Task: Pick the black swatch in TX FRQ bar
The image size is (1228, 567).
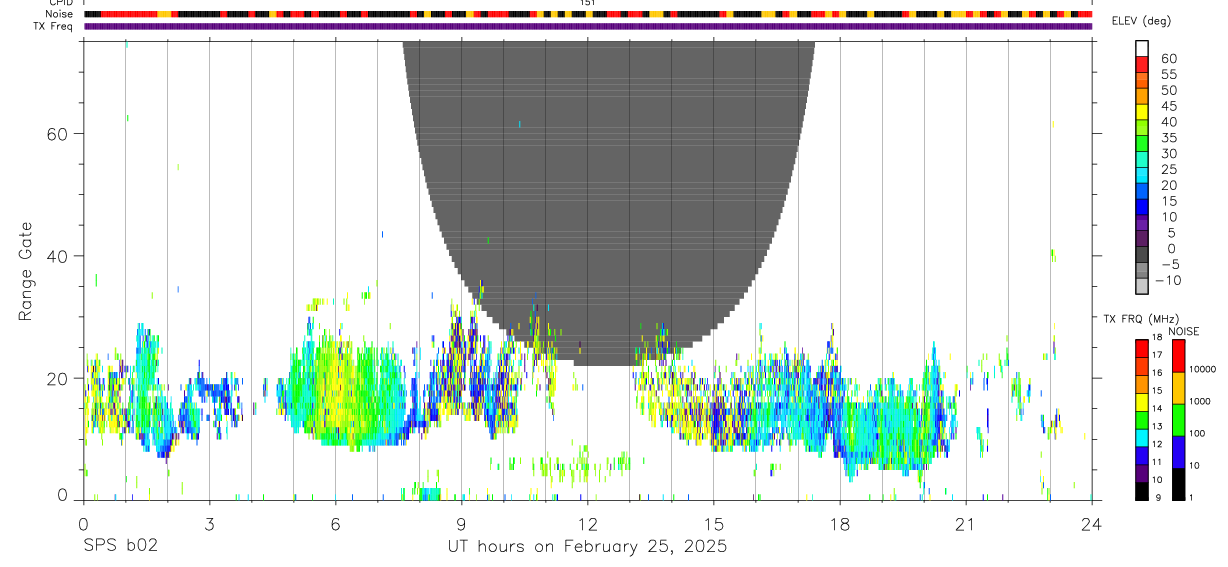Action: coord(1141,491)
